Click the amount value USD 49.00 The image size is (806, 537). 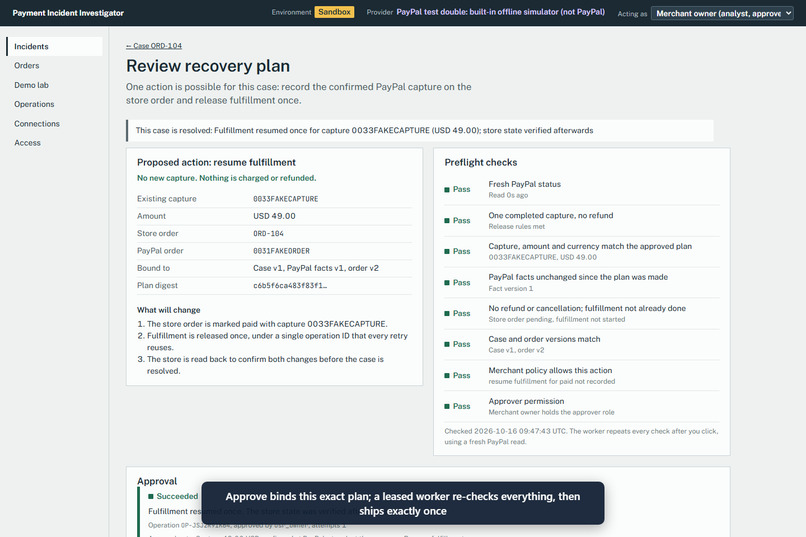(274, 216)
